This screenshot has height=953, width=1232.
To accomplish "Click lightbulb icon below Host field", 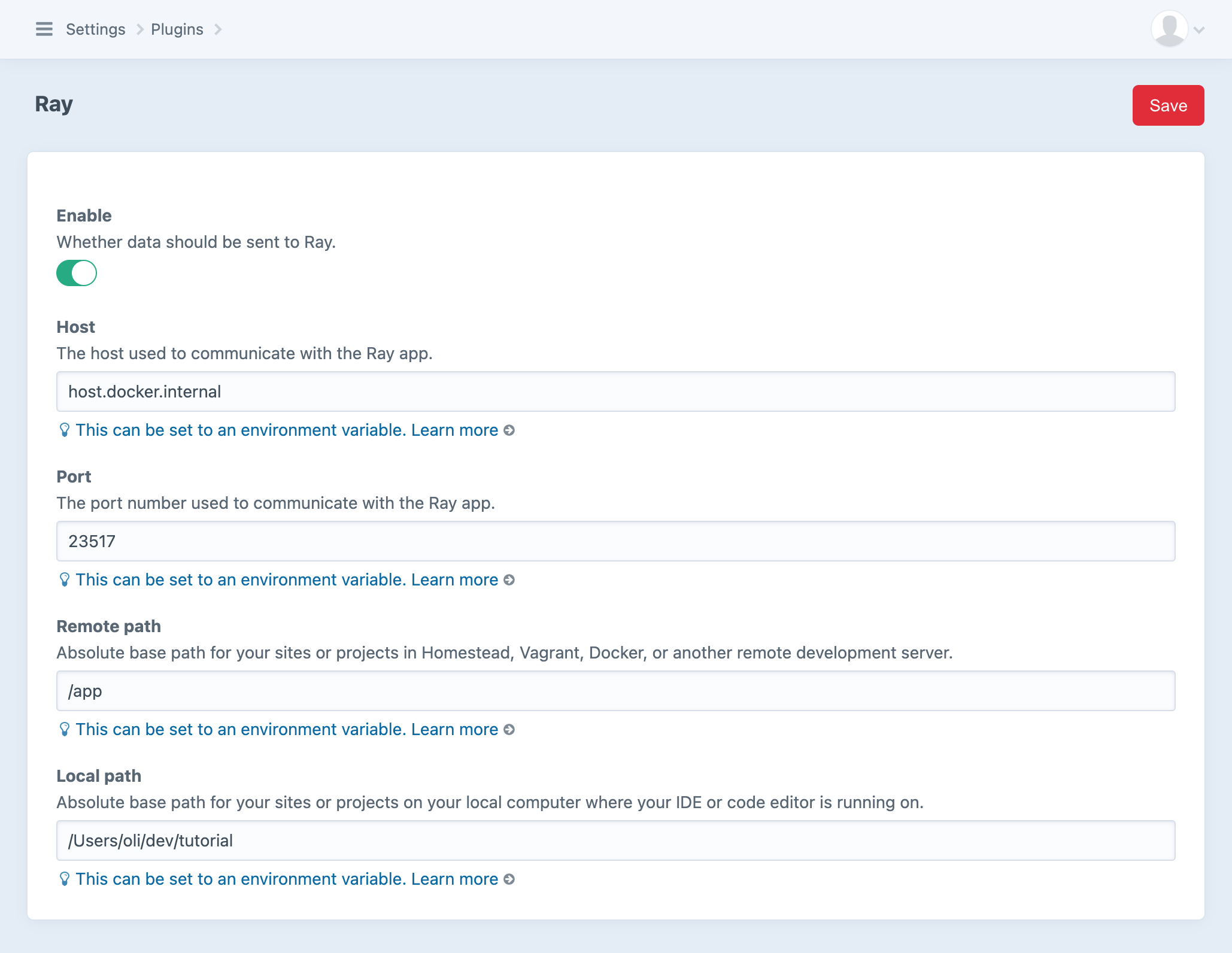I will 65,430.
